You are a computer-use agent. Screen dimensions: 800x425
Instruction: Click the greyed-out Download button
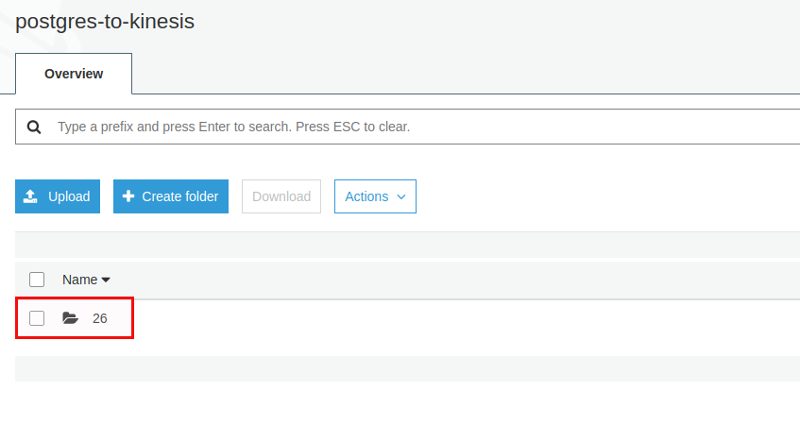(x=281, y=196)
